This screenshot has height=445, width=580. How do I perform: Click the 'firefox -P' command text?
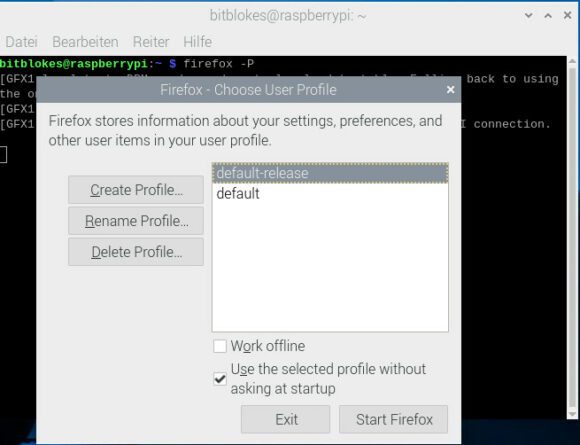click(219, 64)
